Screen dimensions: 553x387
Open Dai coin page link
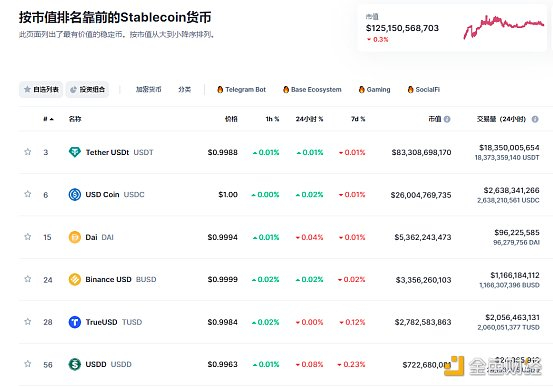(99, 237)
